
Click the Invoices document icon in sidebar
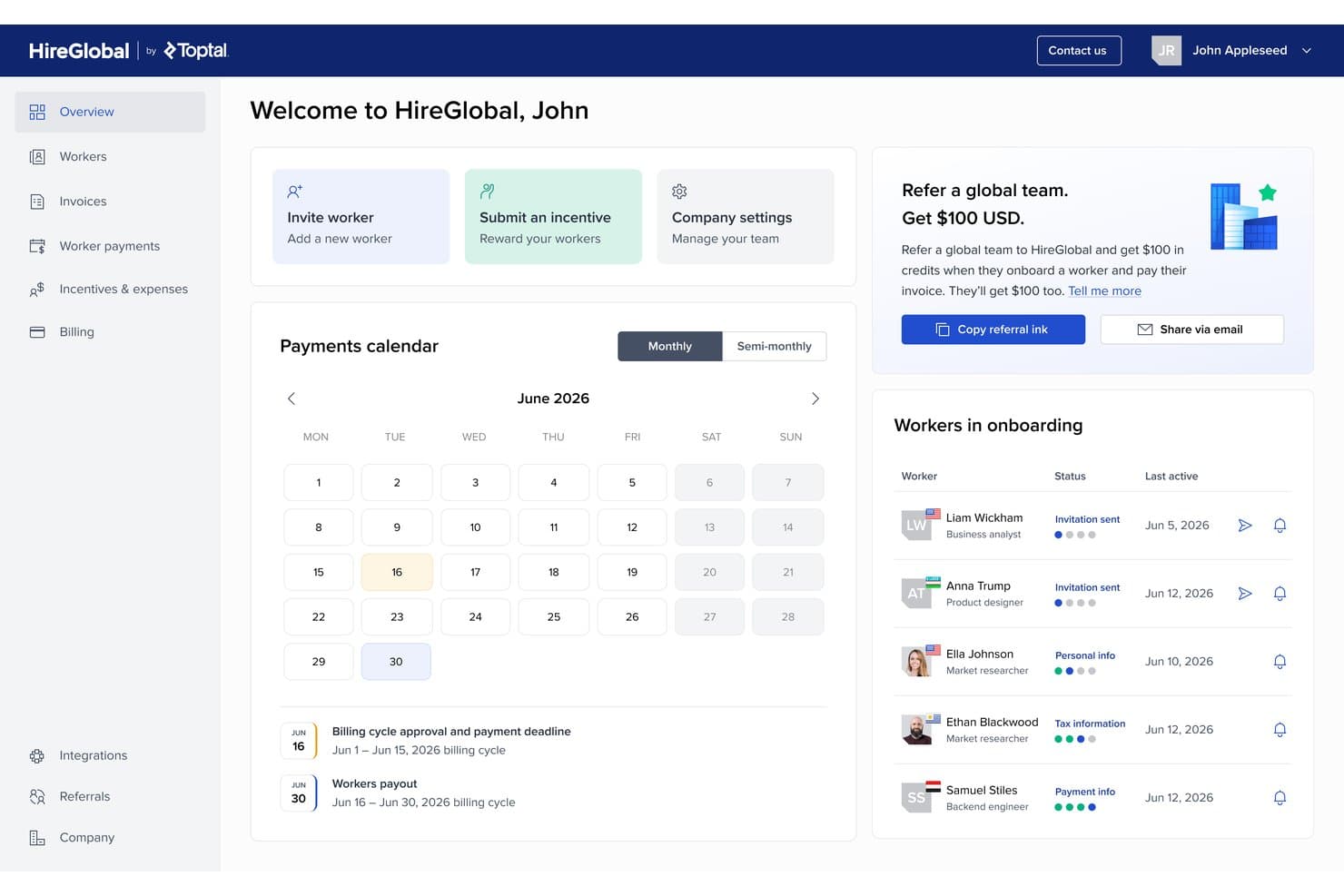[x=37, y=202]
